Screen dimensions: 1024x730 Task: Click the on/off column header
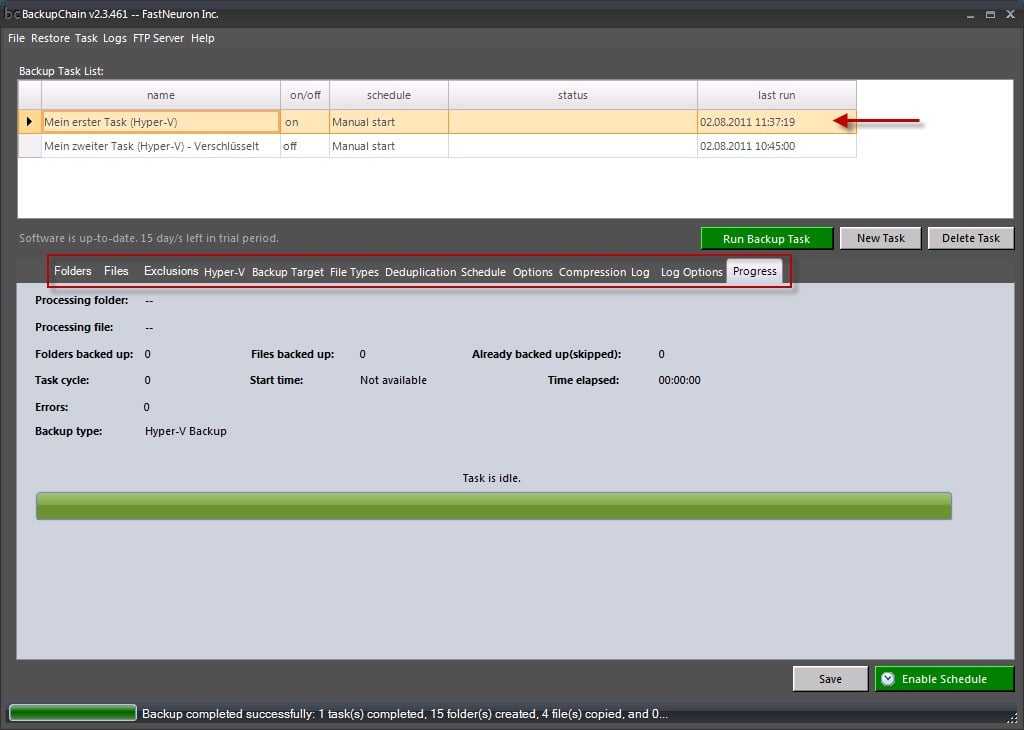click(x=305, y=95)
